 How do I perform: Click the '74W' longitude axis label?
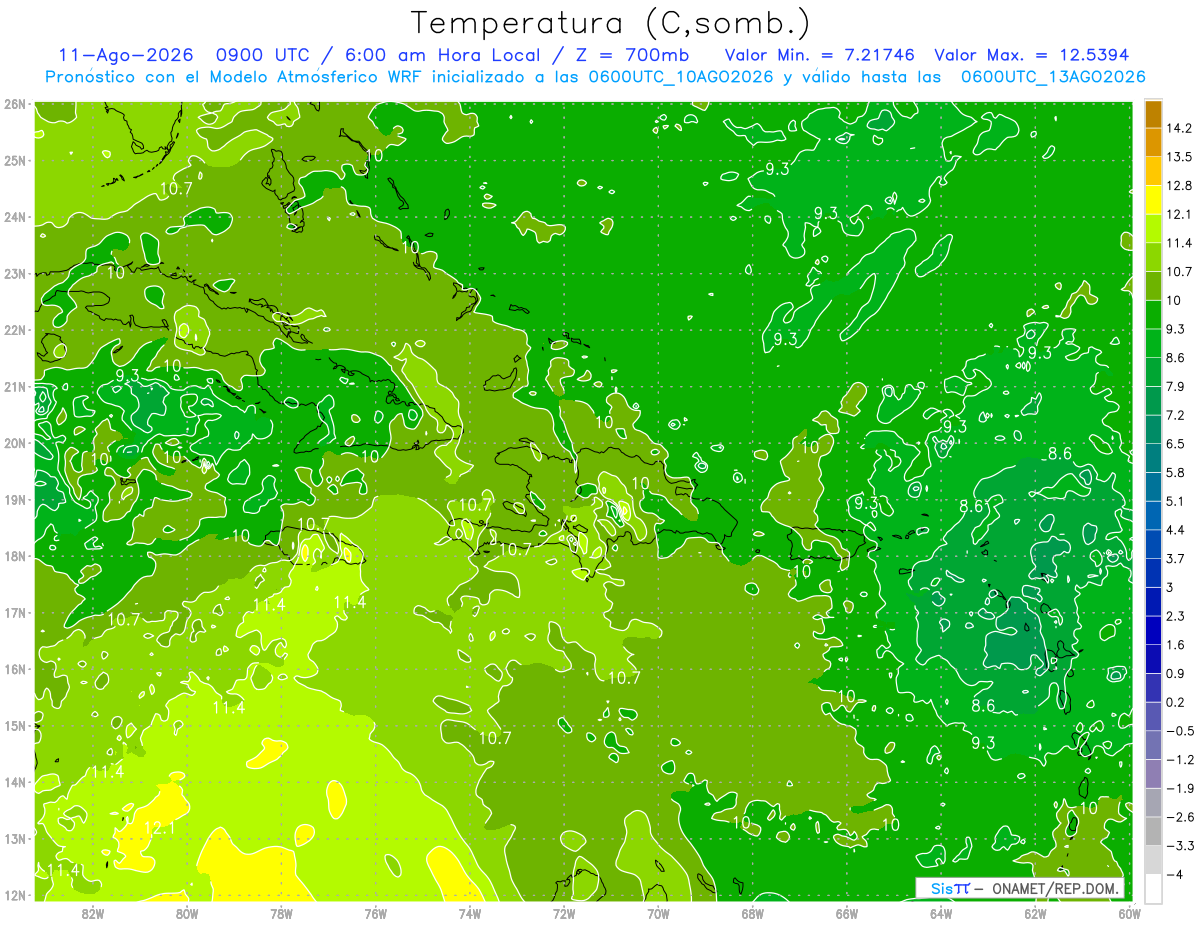click(470, 914)
